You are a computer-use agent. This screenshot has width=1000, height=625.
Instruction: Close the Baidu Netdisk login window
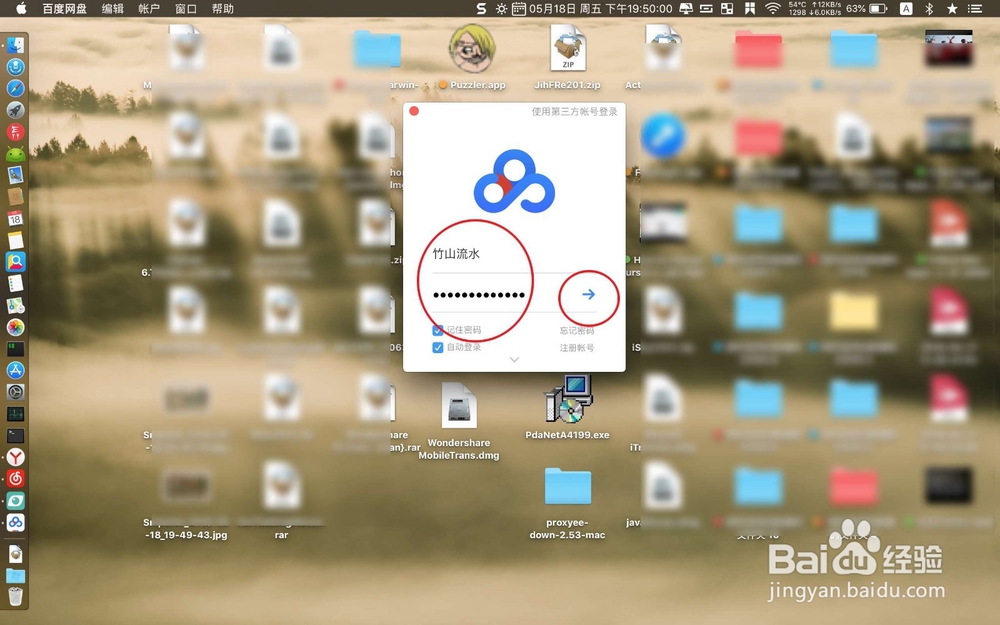point(414,111)
